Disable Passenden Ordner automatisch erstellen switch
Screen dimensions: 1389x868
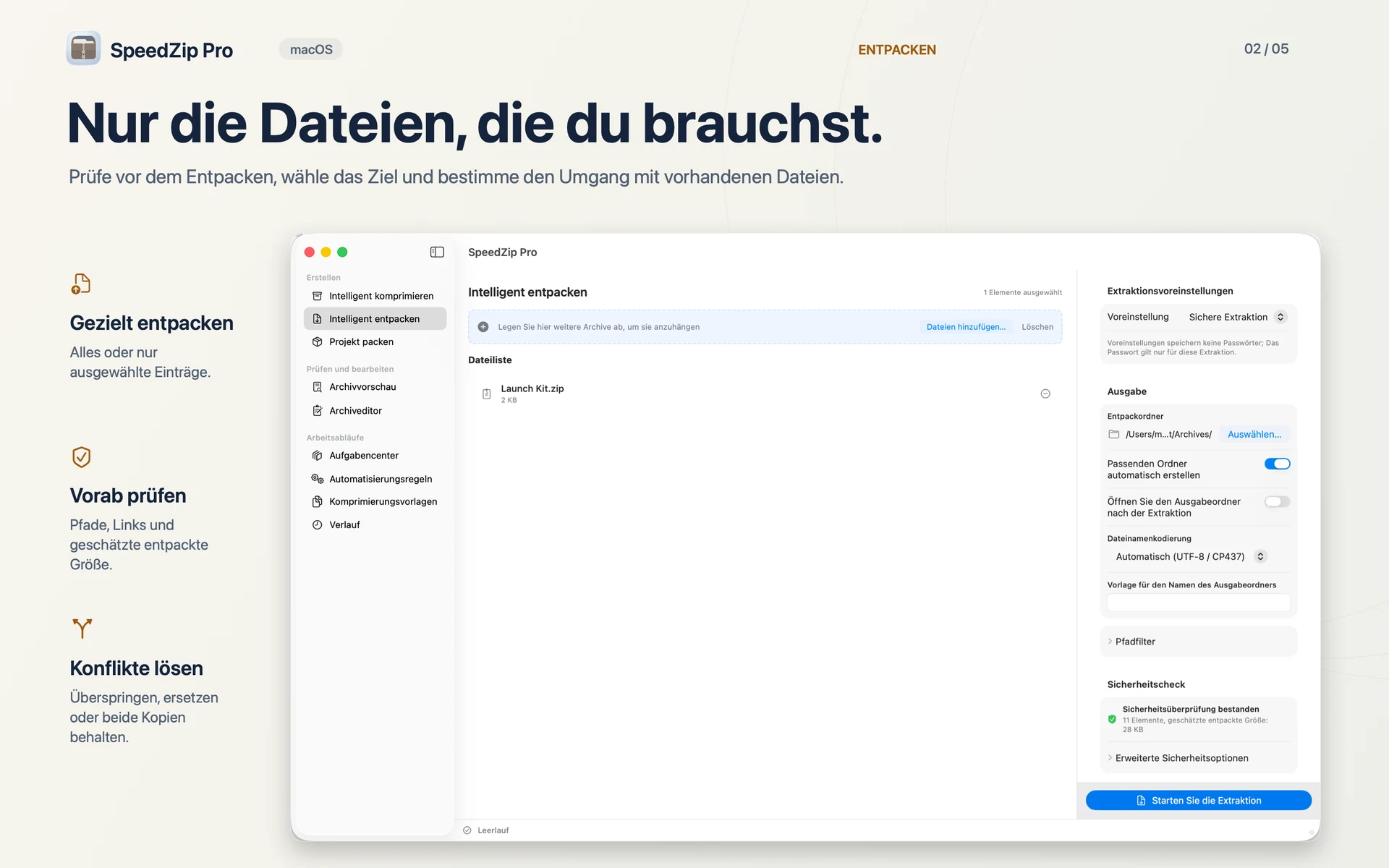click(1277, 464)
